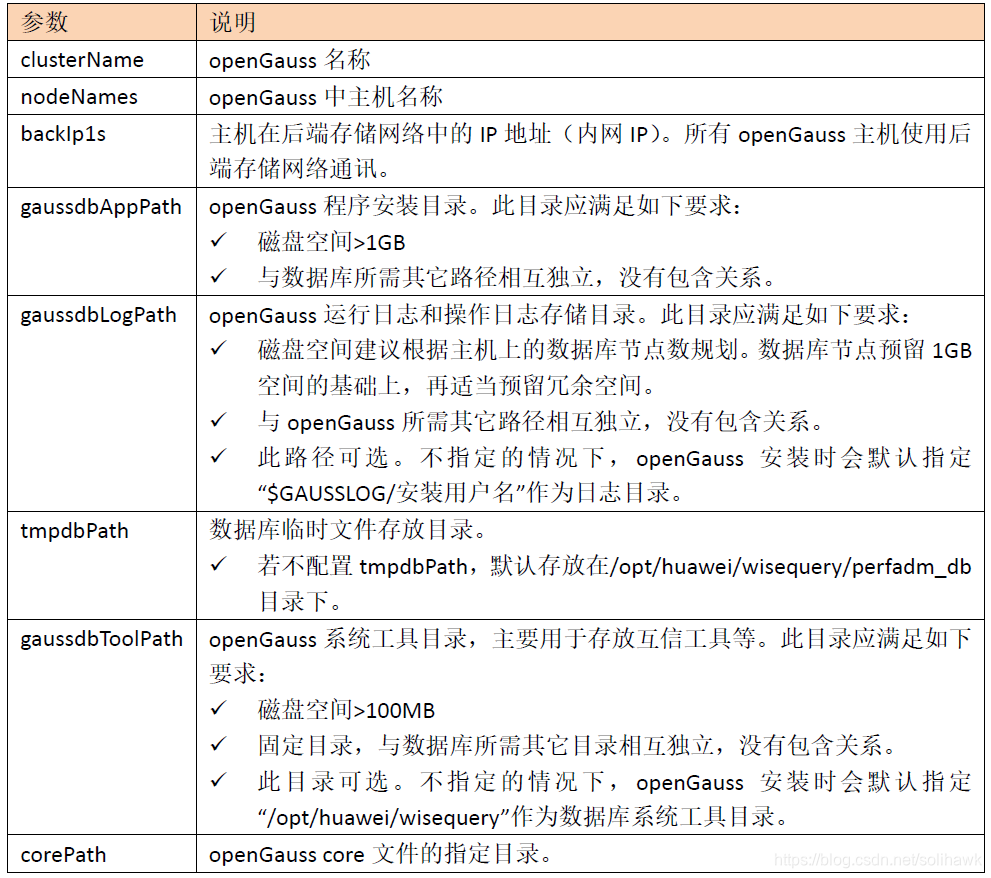Click the line '空间的基础上，再适当预留冗余空间。'
Screen dimensions: 991x878
[458, 386]
